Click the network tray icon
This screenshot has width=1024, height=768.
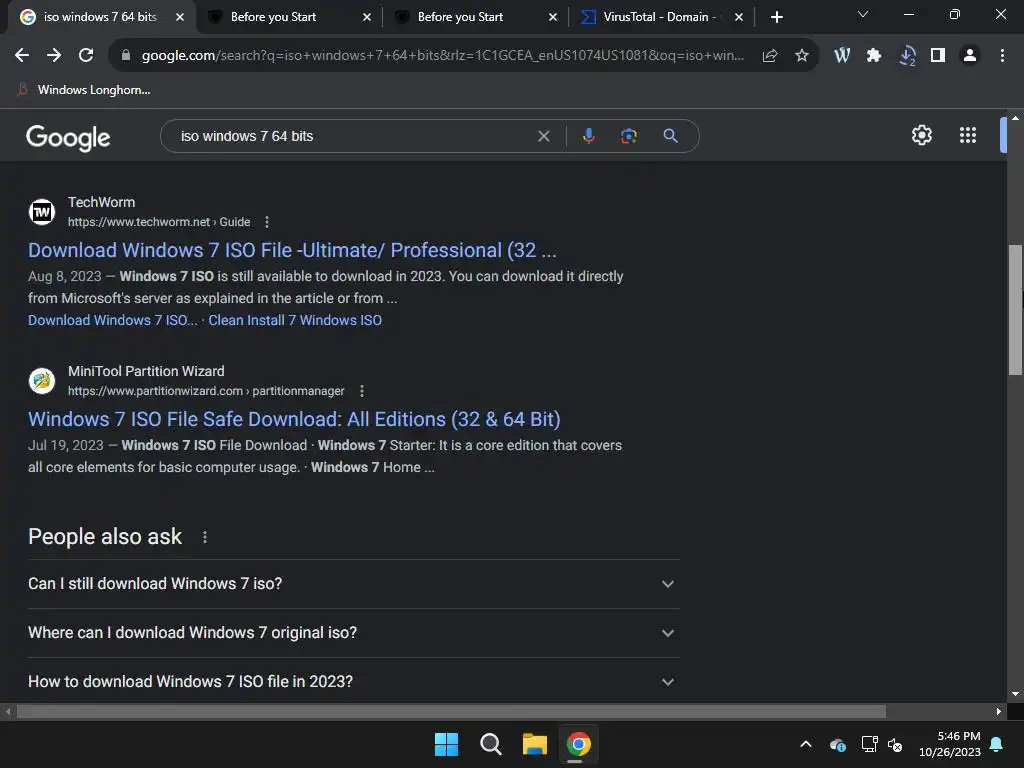869,744
